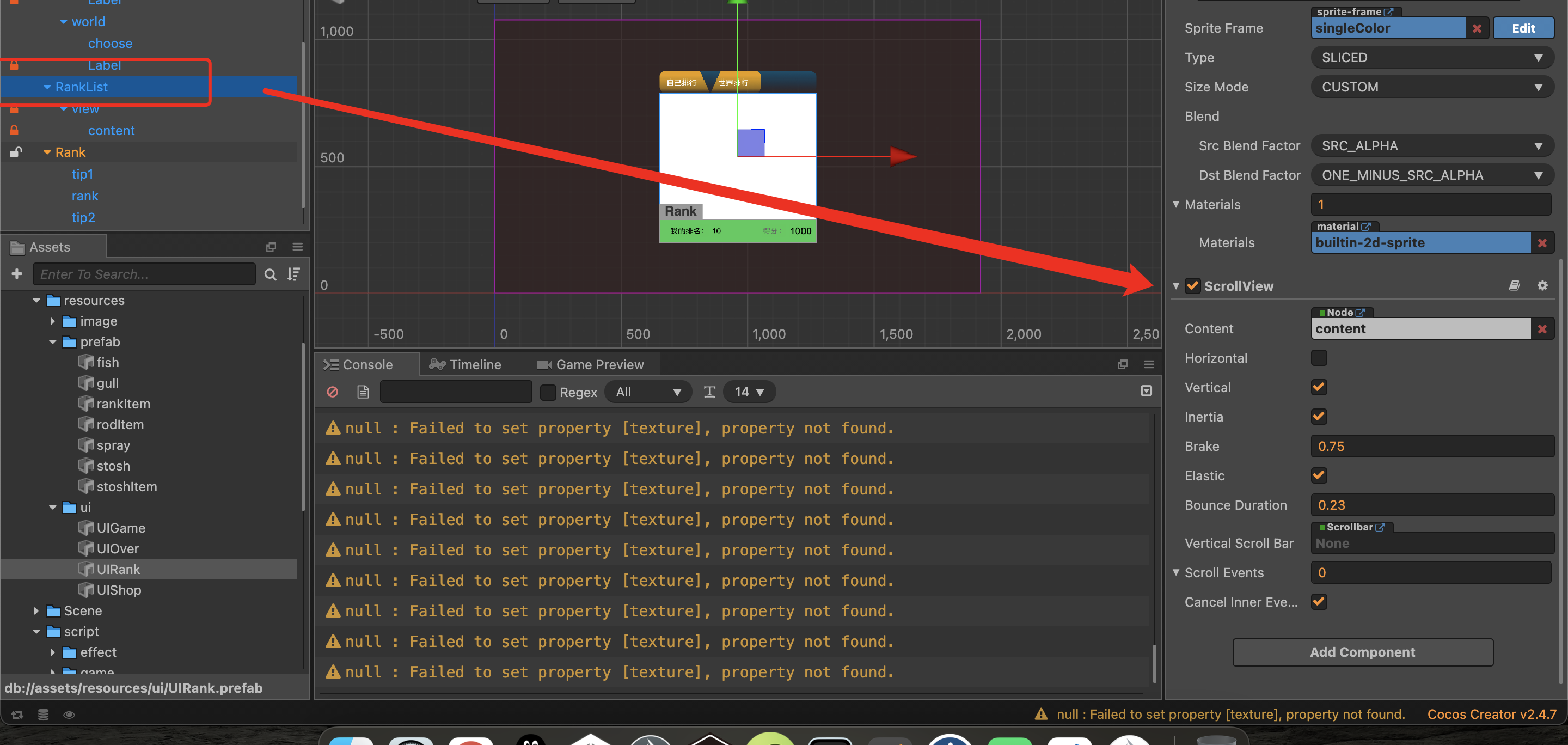This screenshot has width=1568, height=745.
Task: Switch to the Game Preview tab
Action: (590, 364)
